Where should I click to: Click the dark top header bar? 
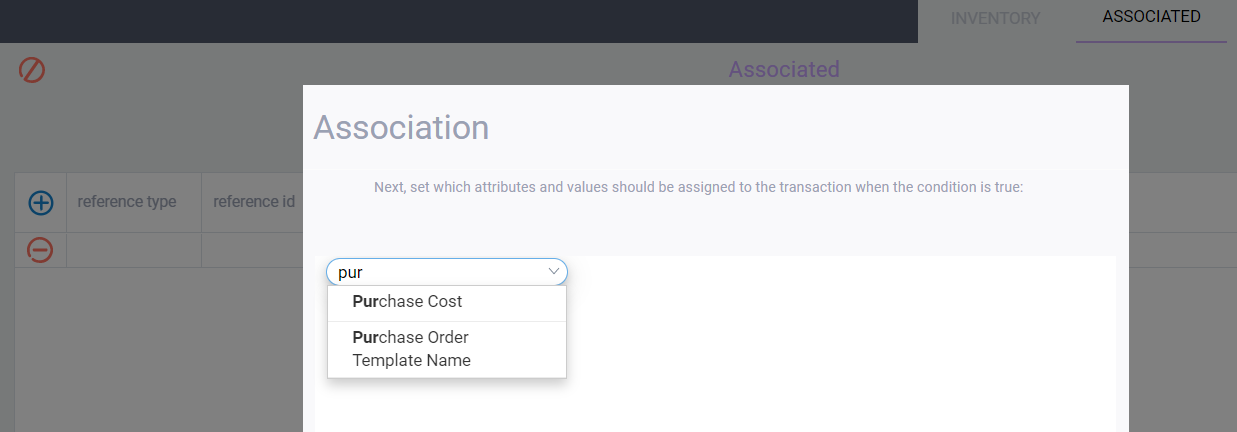tap(450, 20)
